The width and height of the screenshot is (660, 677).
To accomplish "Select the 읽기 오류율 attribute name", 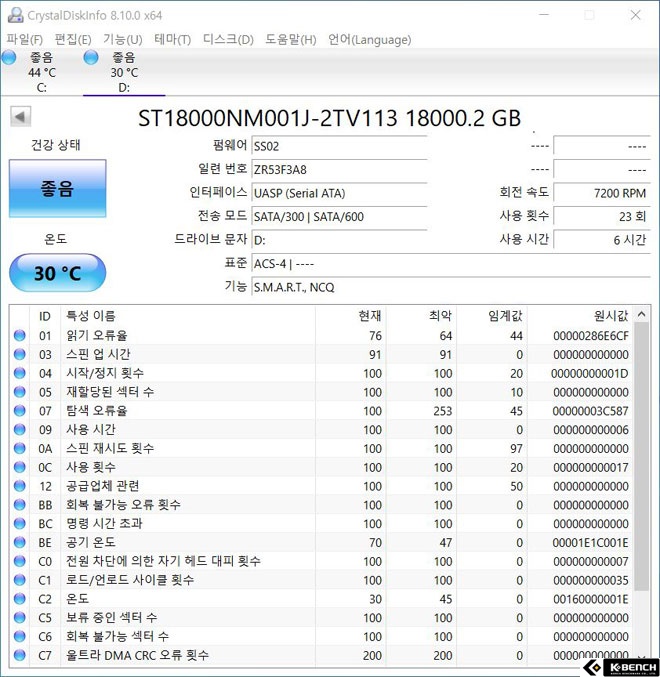I will (97, 335).
